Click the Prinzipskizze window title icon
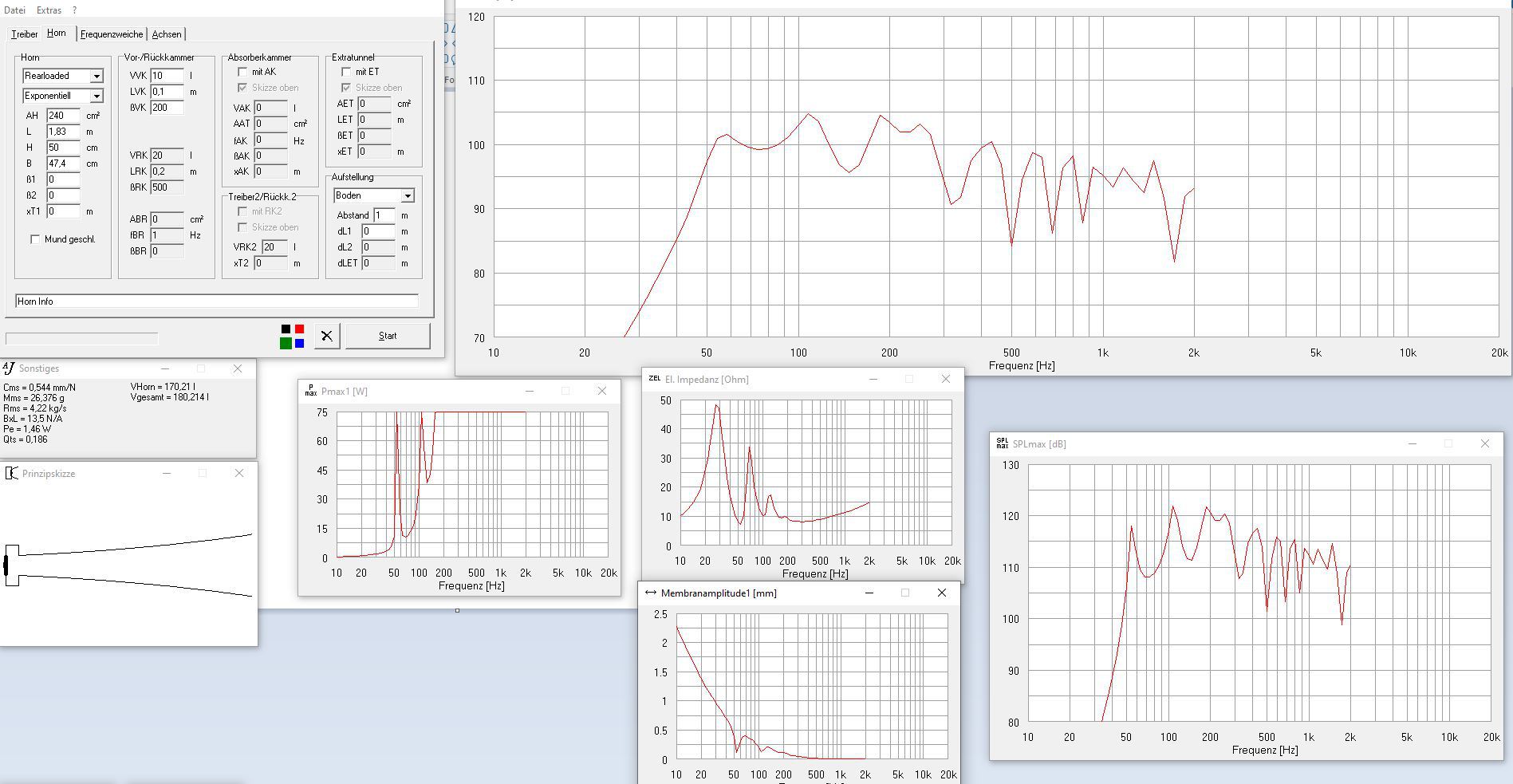The image size is (1513, 784). coord(11,473)
